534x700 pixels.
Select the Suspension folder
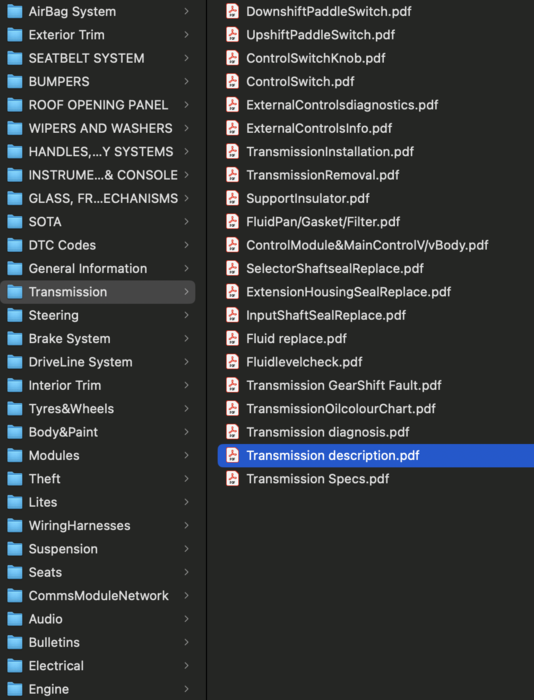click(98, 549)
